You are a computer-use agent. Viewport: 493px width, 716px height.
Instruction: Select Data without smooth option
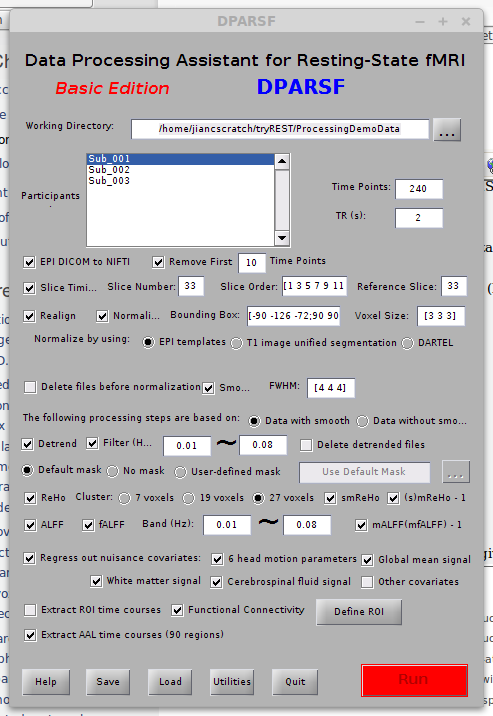click(362, 421)
